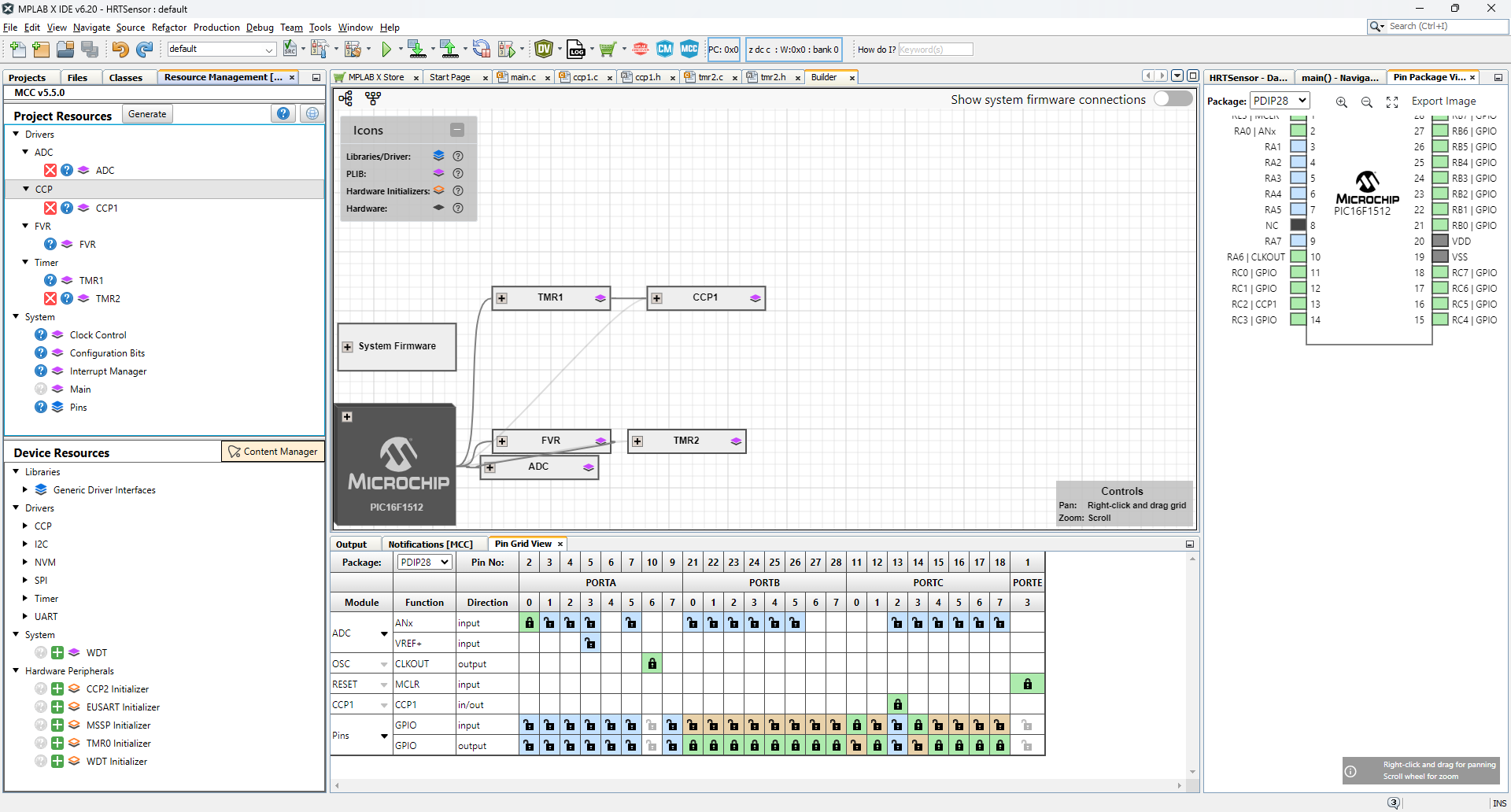Switch to the Notifications [MCC] tab
The height and width of the screenshot is (812, 1511).
[x=430, y=544]
